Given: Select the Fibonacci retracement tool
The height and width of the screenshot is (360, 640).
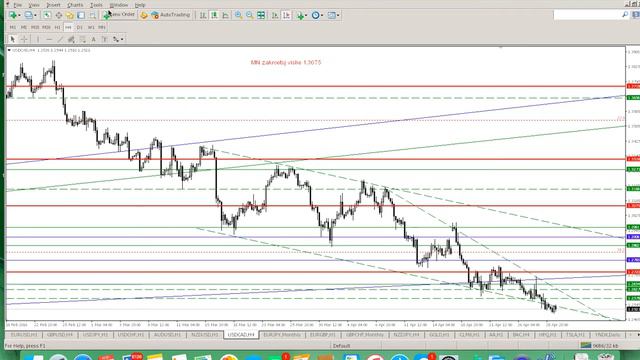Looking at the screenshot, I should point(82,39).
